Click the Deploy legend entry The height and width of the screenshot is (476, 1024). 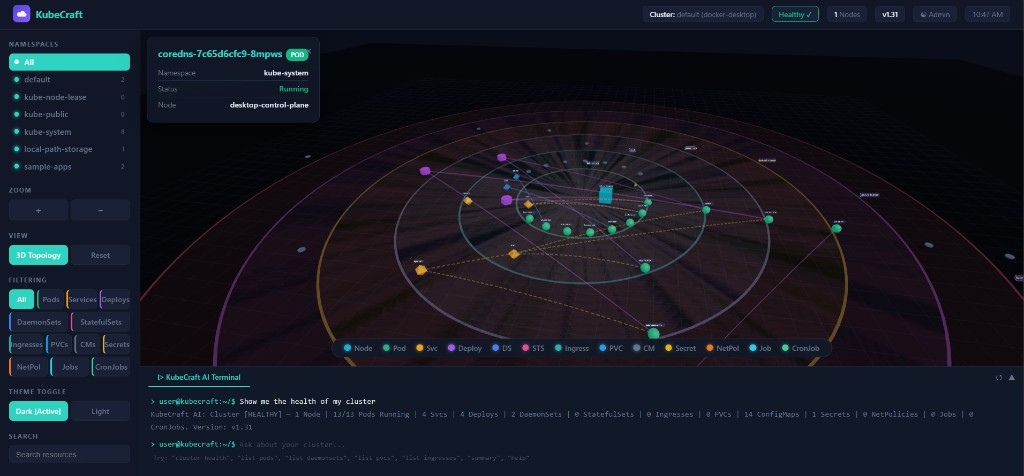[465, 348]
